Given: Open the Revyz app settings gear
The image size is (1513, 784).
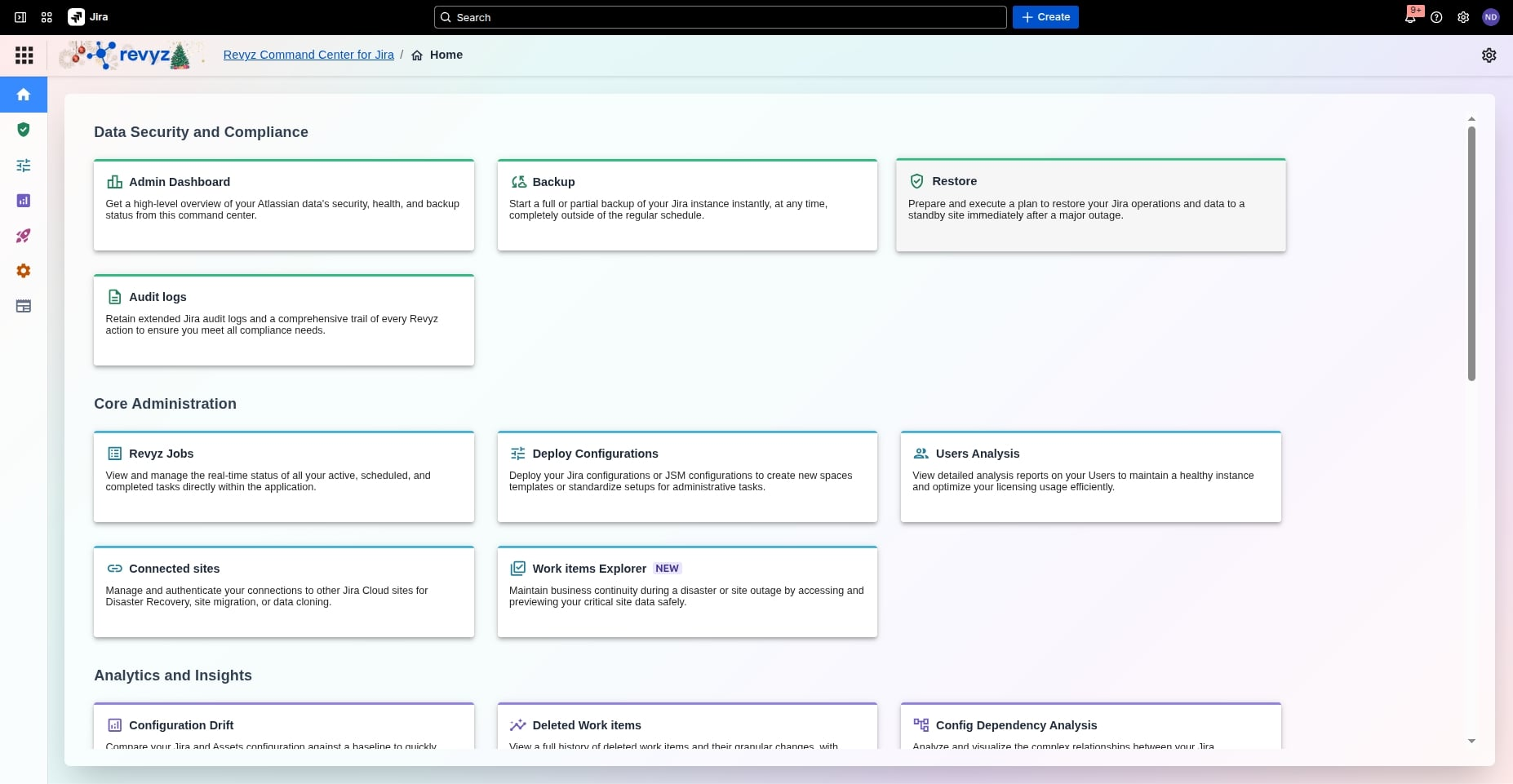Looking at the screenshot, I should coord(1489,55).
